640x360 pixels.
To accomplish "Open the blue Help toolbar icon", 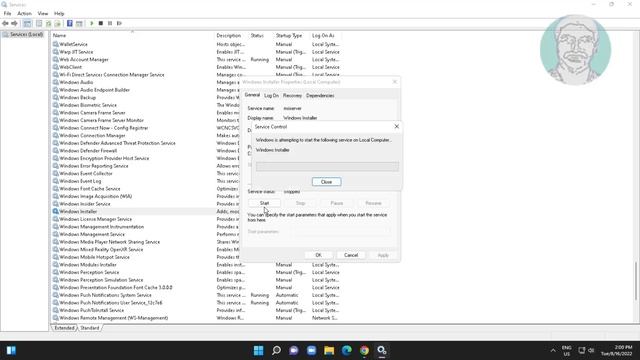I will click(70, 23).
